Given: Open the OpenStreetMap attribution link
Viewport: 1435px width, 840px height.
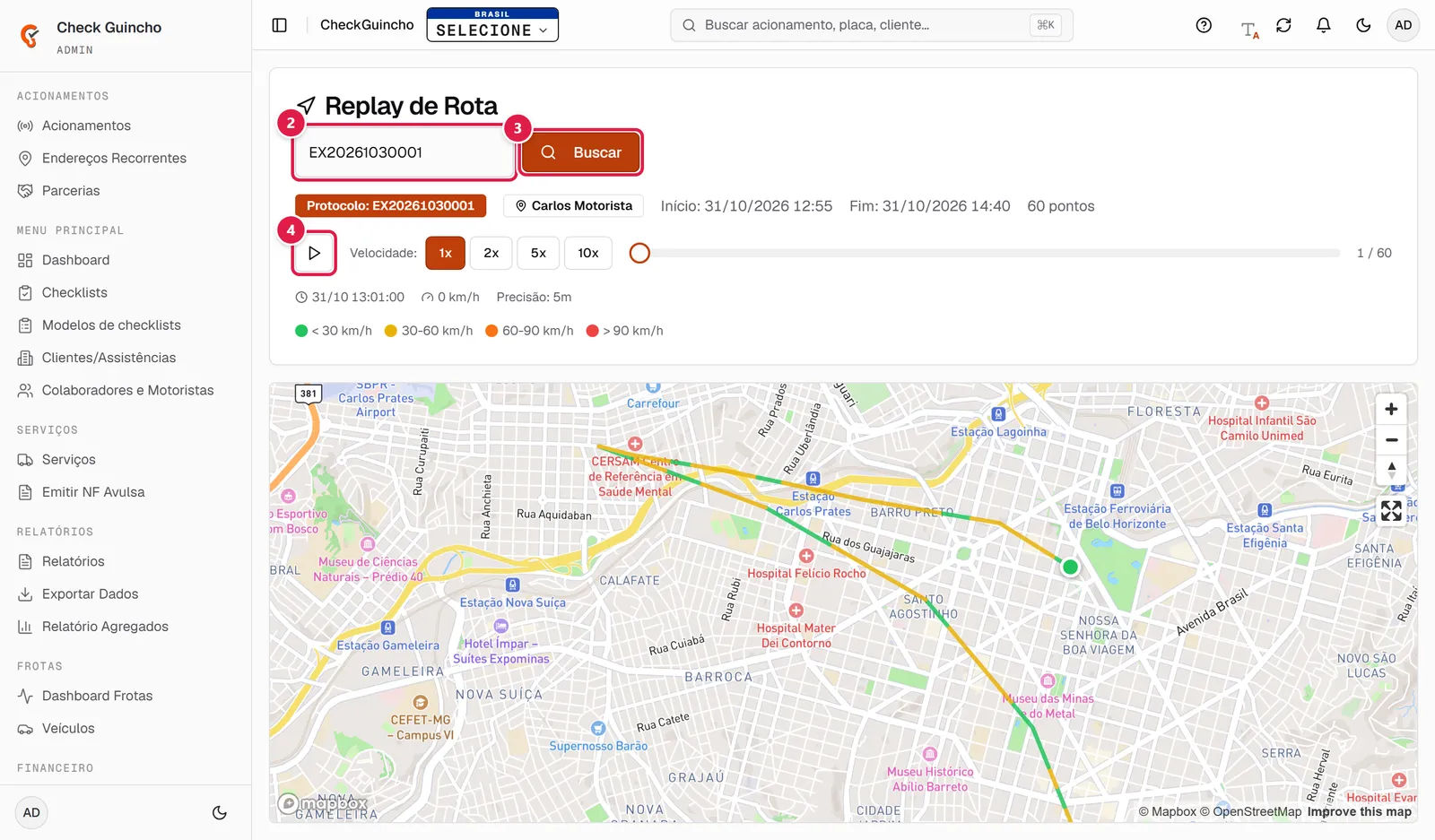Looking at the screenshot, I should coord(1250,811).
